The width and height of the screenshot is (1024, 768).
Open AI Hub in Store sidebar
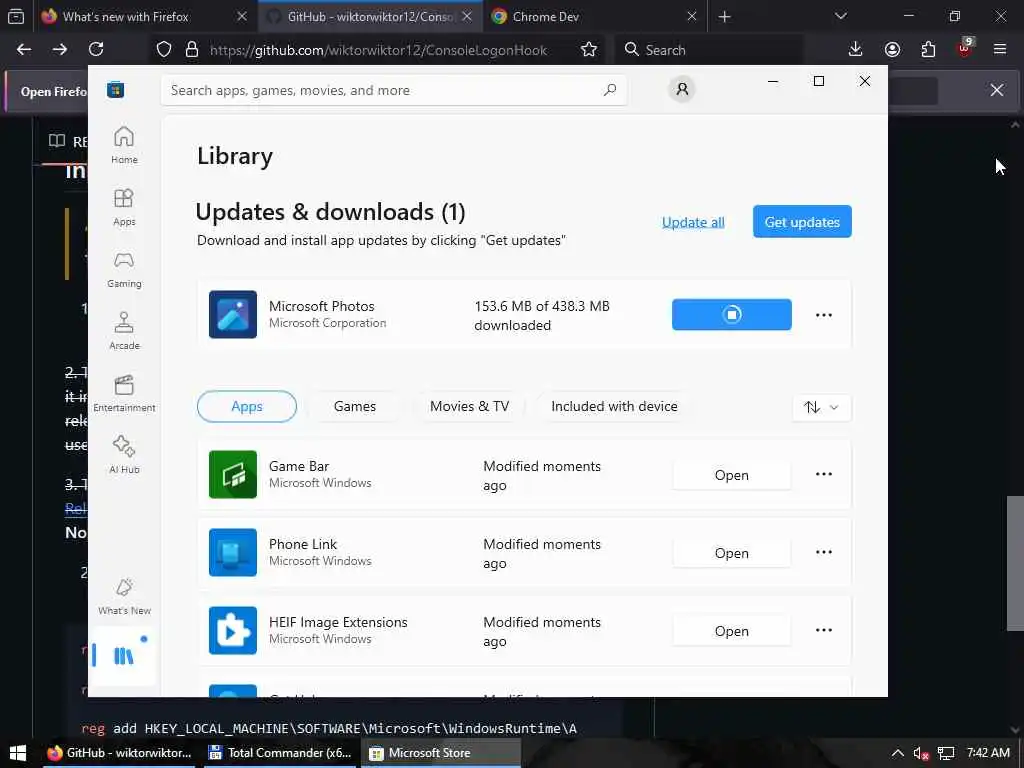coord(124,455)
